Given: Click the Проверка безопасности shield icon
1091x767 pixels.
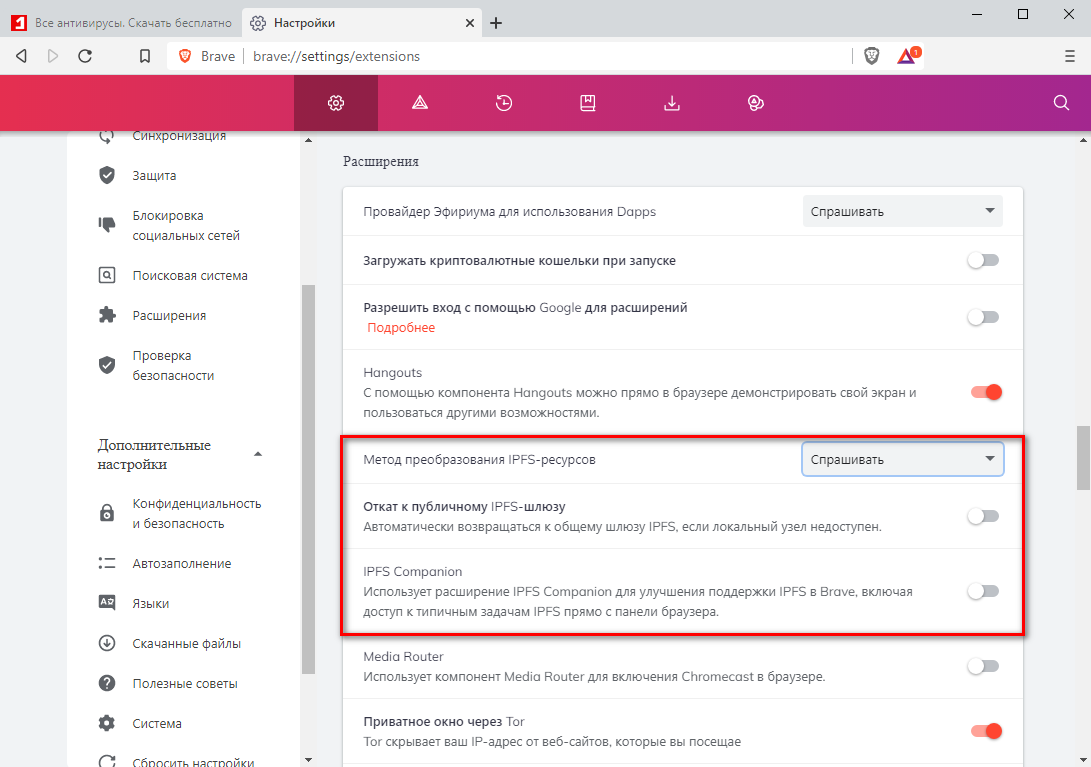Looking at the screenshot, I should (106, 365).
